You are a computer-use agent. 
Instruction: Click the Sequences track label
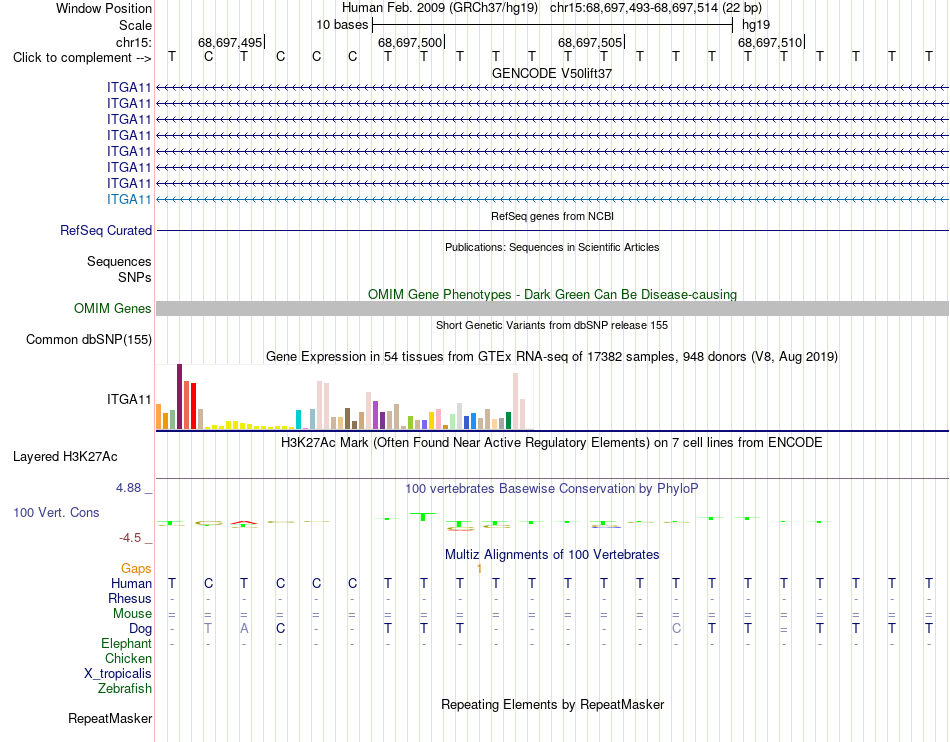119,261
